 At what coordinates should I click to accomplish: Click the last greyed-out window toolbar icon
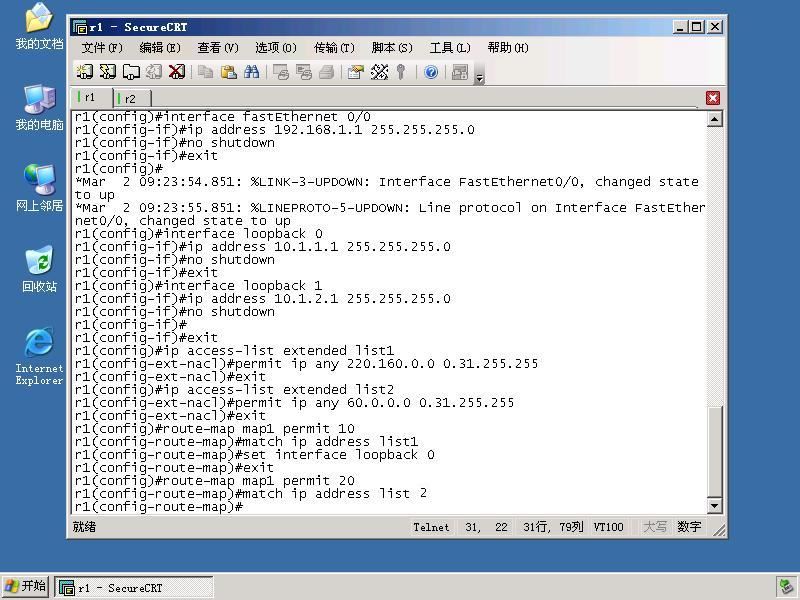(460, 72)
